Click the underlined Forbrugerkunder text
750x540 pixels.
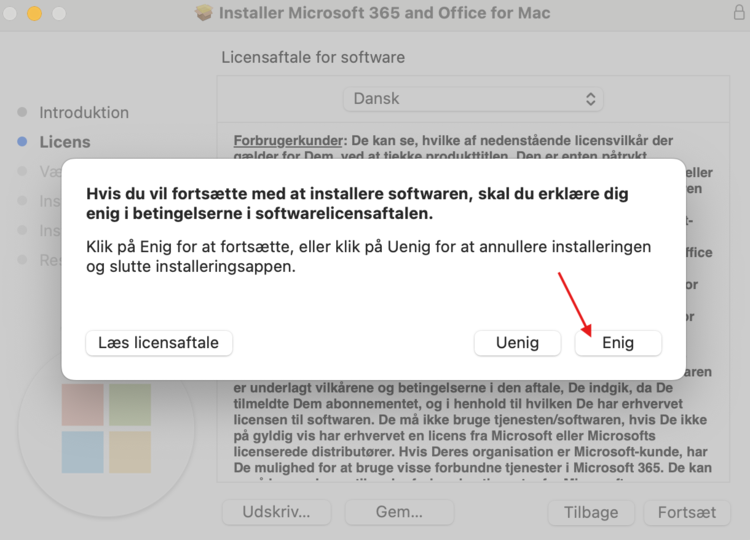click(288, 139)
